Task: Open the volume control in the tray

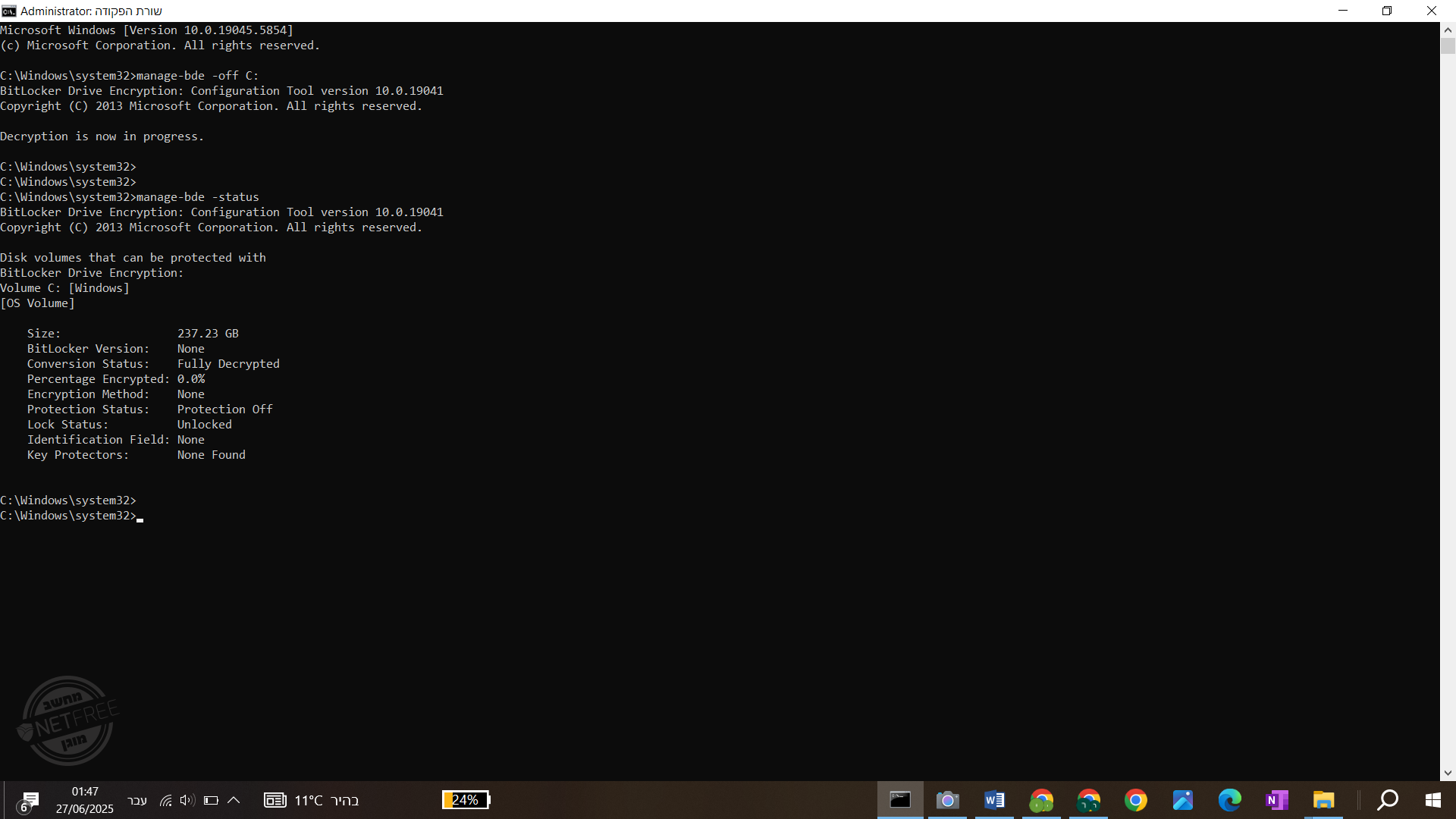Action: (x=187, y=801)
